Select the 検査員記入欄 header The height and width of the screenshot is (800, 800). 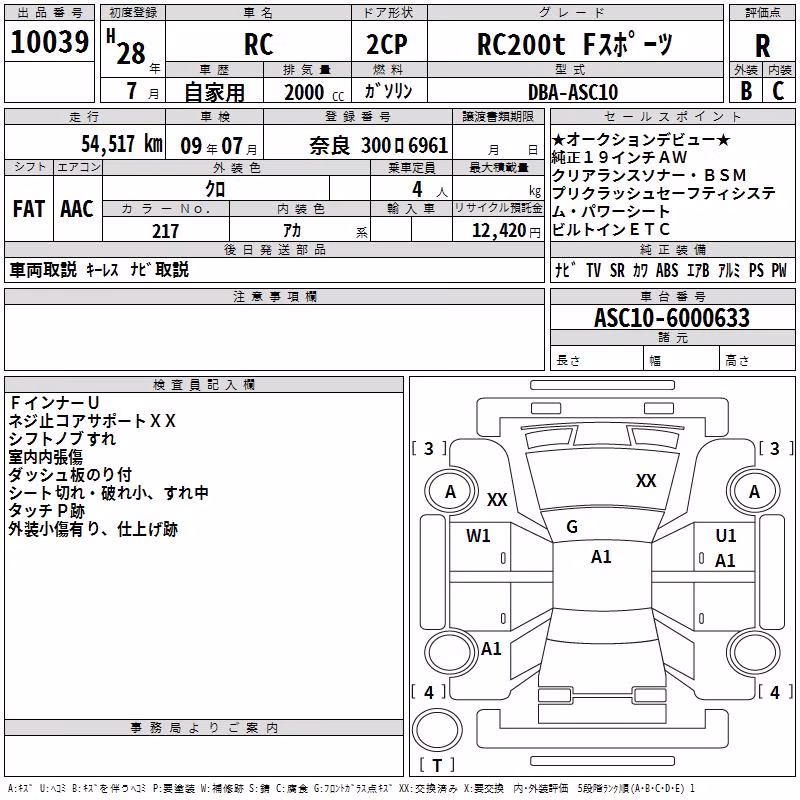204,385
